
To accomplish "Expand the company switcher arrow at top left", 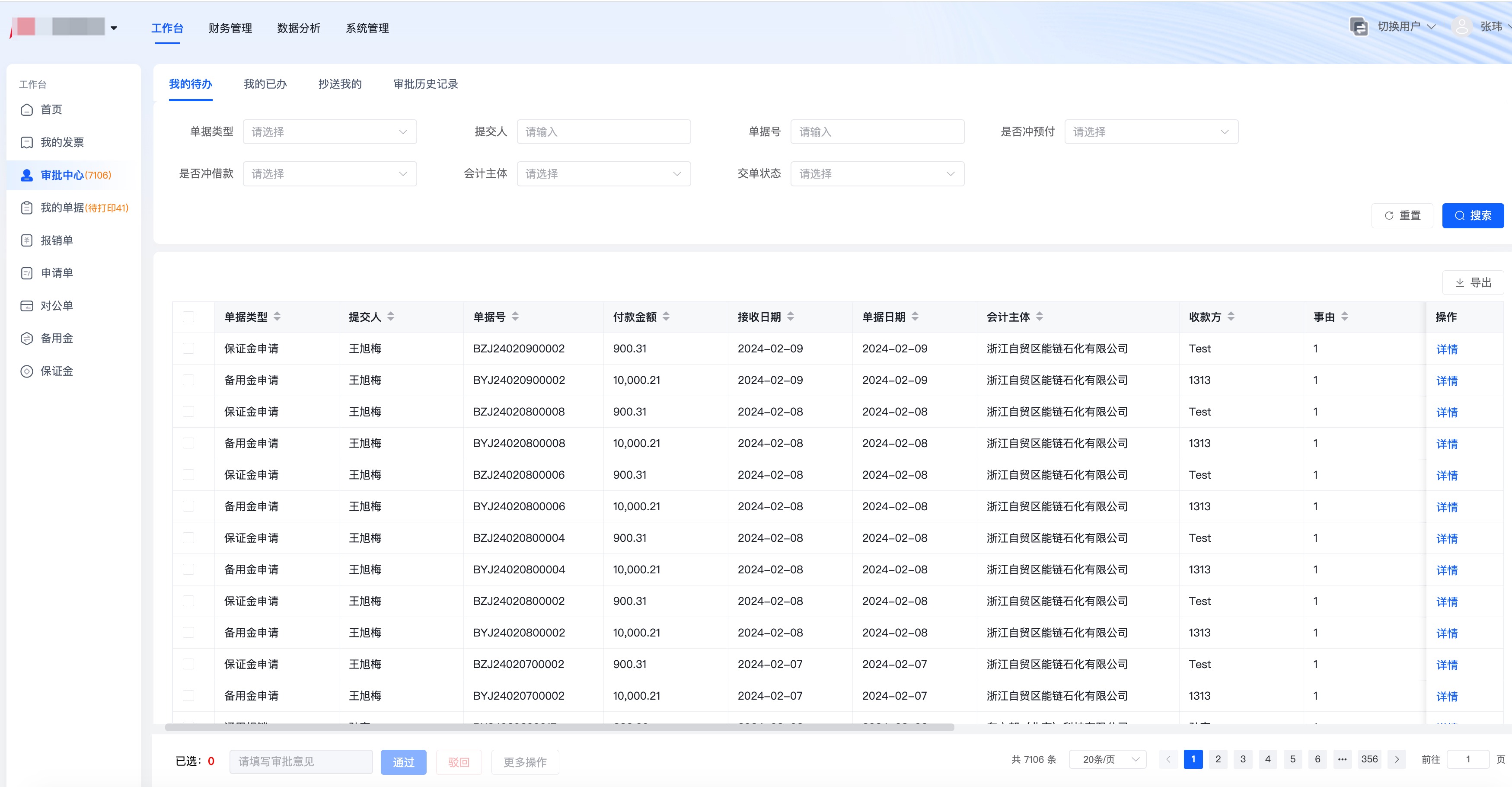I will coord(114,28).
